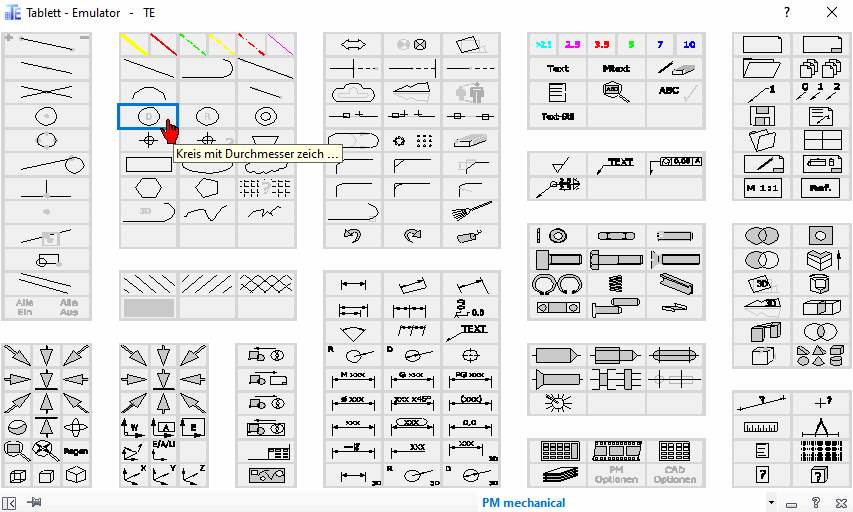Select the W world coordinate system icon
Viewport: 853px width, 512px height.
[x=134, y=427]
